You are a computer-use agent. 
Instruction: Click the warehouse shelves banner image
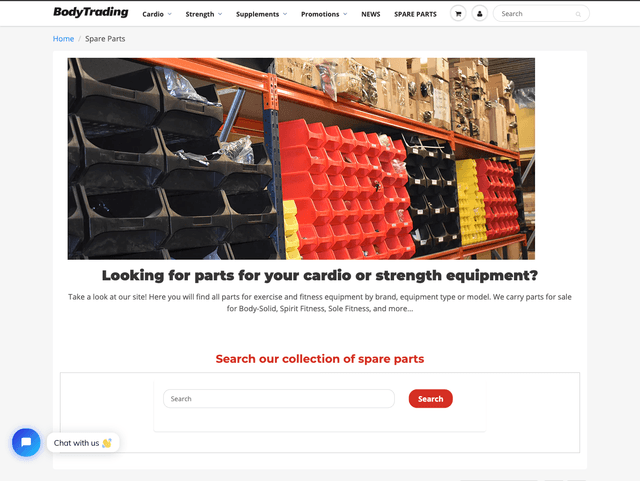(301, 158)
